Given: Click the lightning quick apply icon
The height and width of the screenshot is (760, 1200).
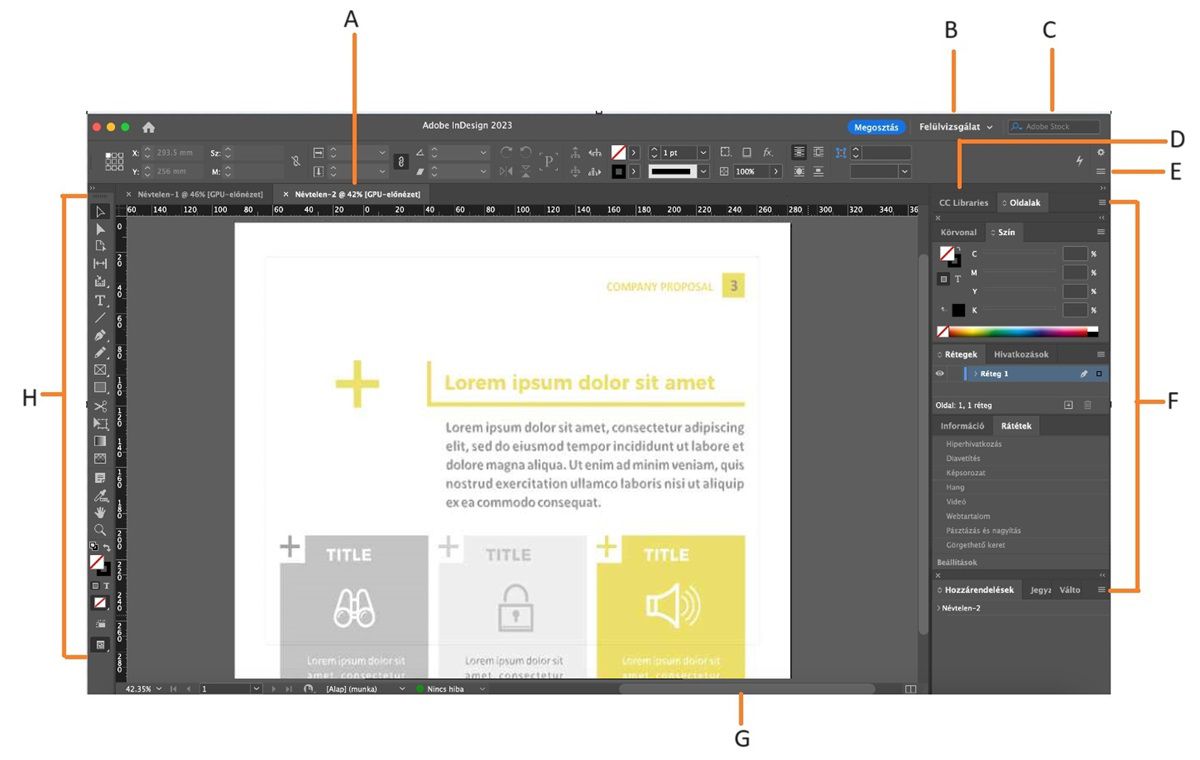Looking at the screenshot, I should coord(1079,160).
